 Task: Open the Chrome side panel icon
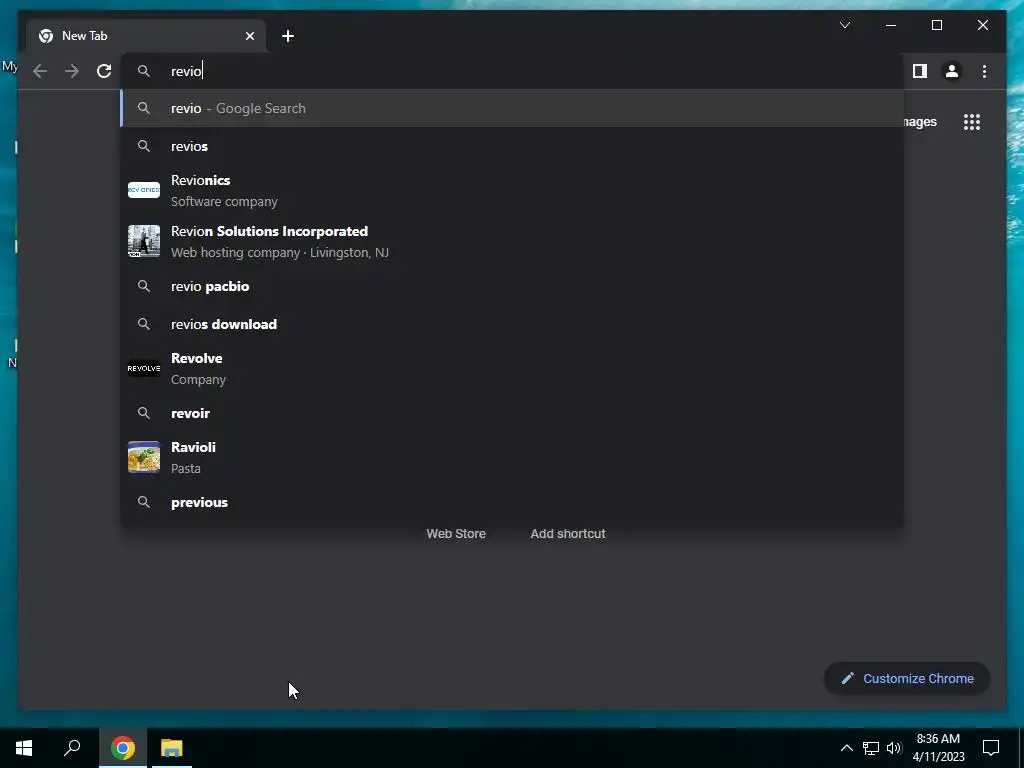[x=920, y=71]
